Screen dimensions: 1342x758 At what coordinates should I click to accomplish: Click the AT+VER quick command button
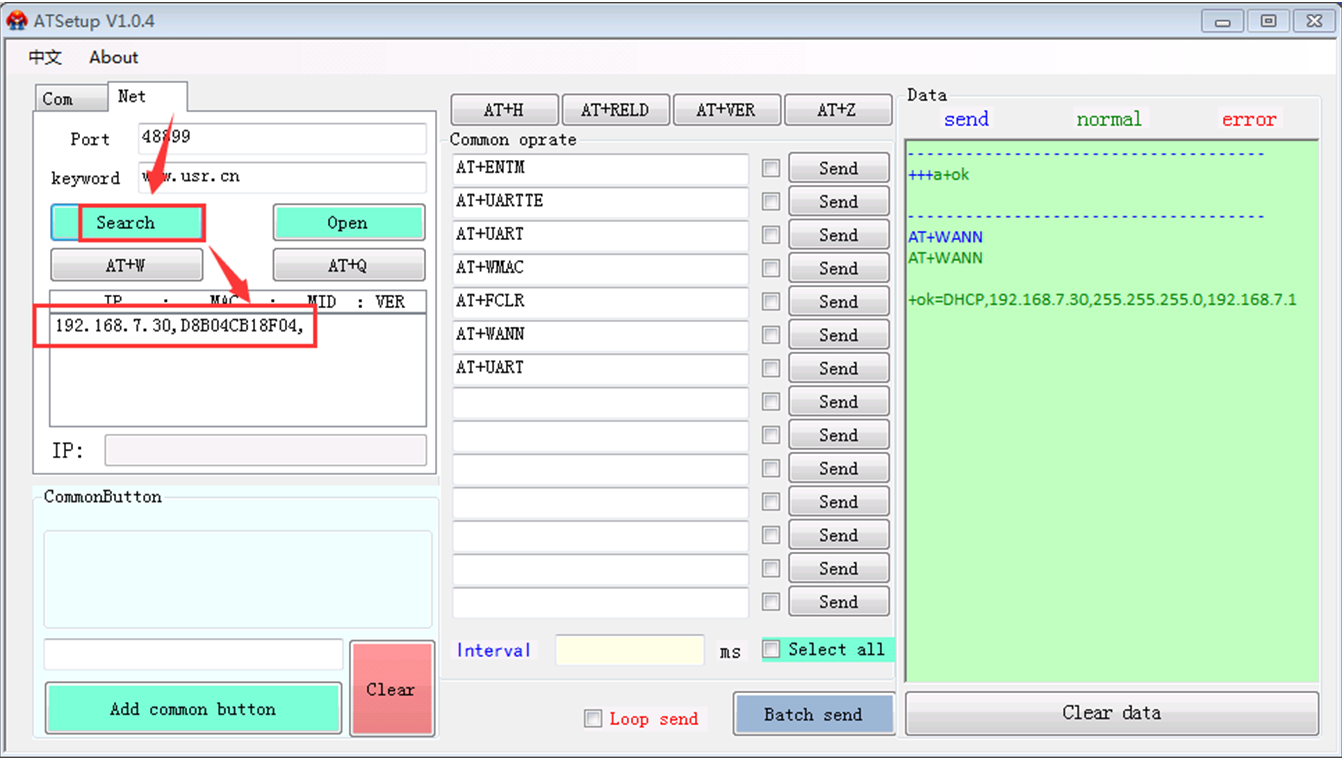click(x=726, y=110)
